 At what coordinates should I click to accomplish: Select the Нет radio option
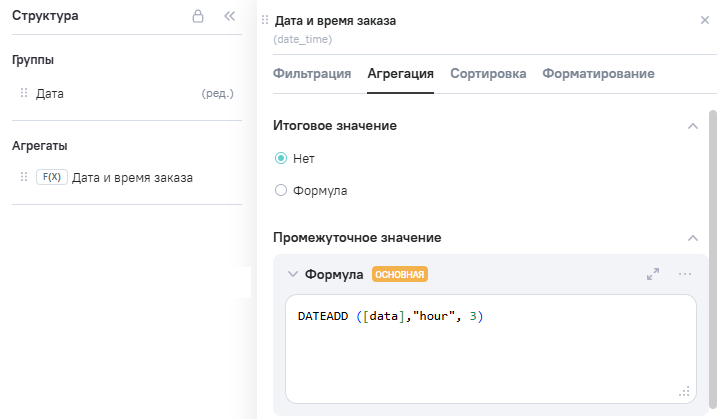click(281, 158)
